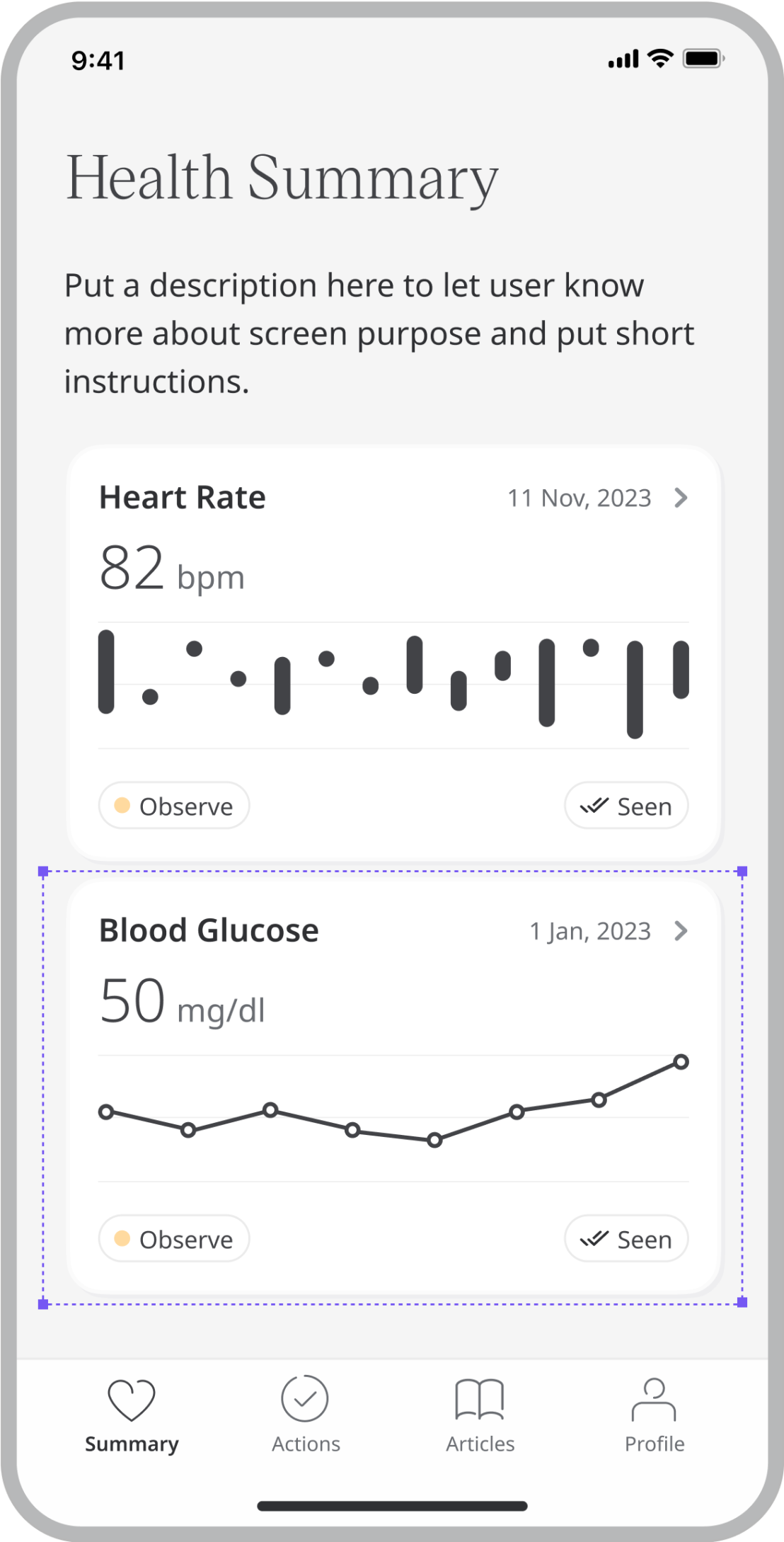
Task: Click the battery status icon
Action: [703, 59]
